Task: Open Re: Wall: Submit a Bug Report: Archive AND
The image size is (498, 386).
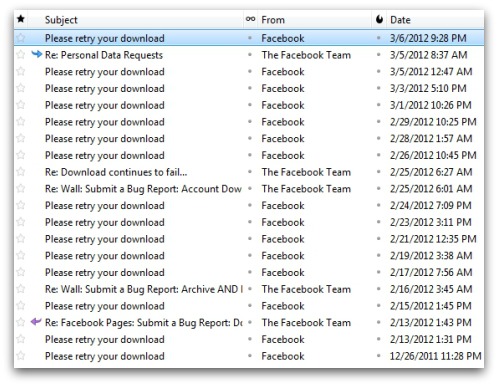Action: (144, 289)
